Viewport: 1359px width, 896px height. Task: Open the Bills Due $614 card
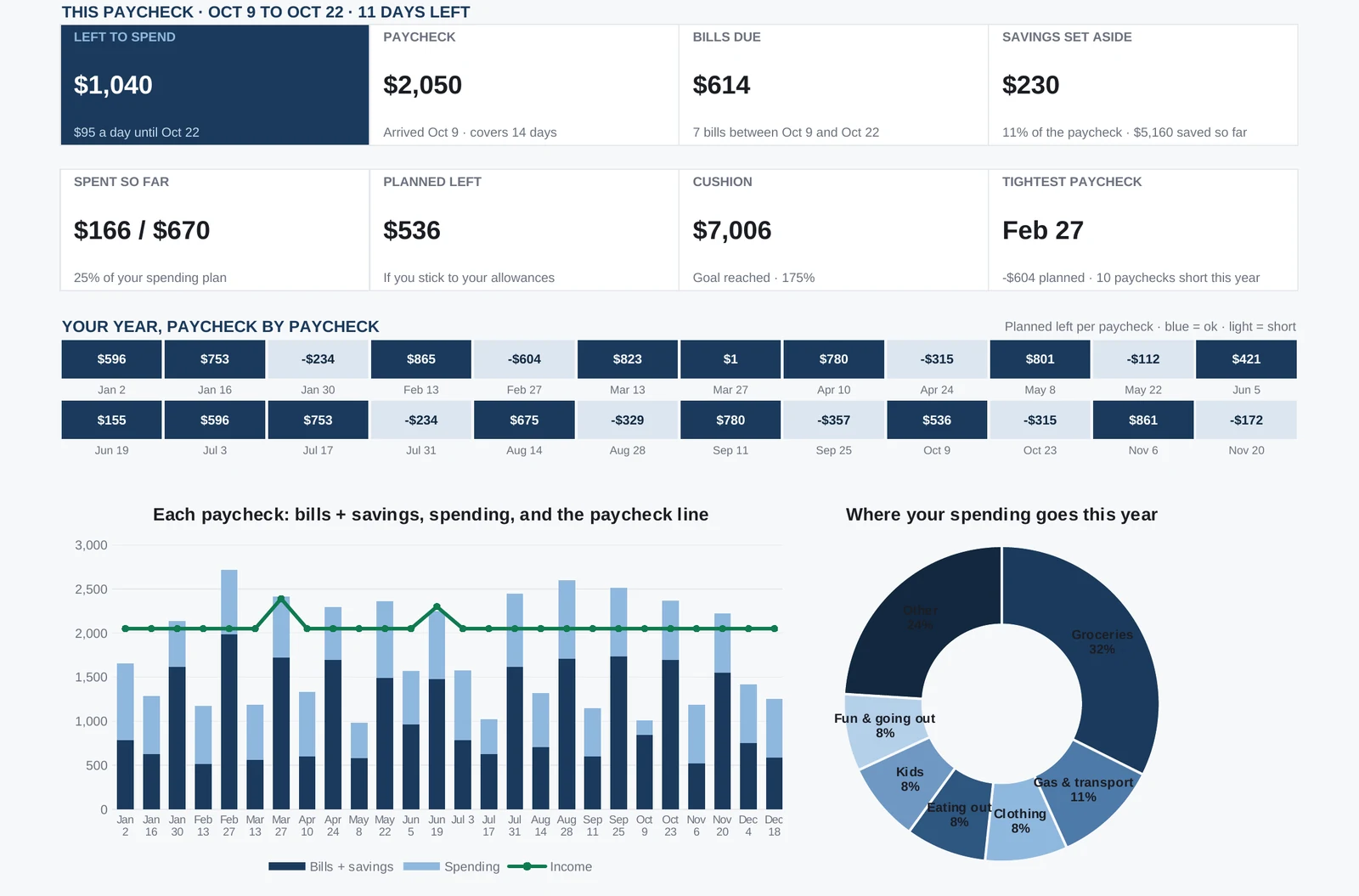coord(833,85)
